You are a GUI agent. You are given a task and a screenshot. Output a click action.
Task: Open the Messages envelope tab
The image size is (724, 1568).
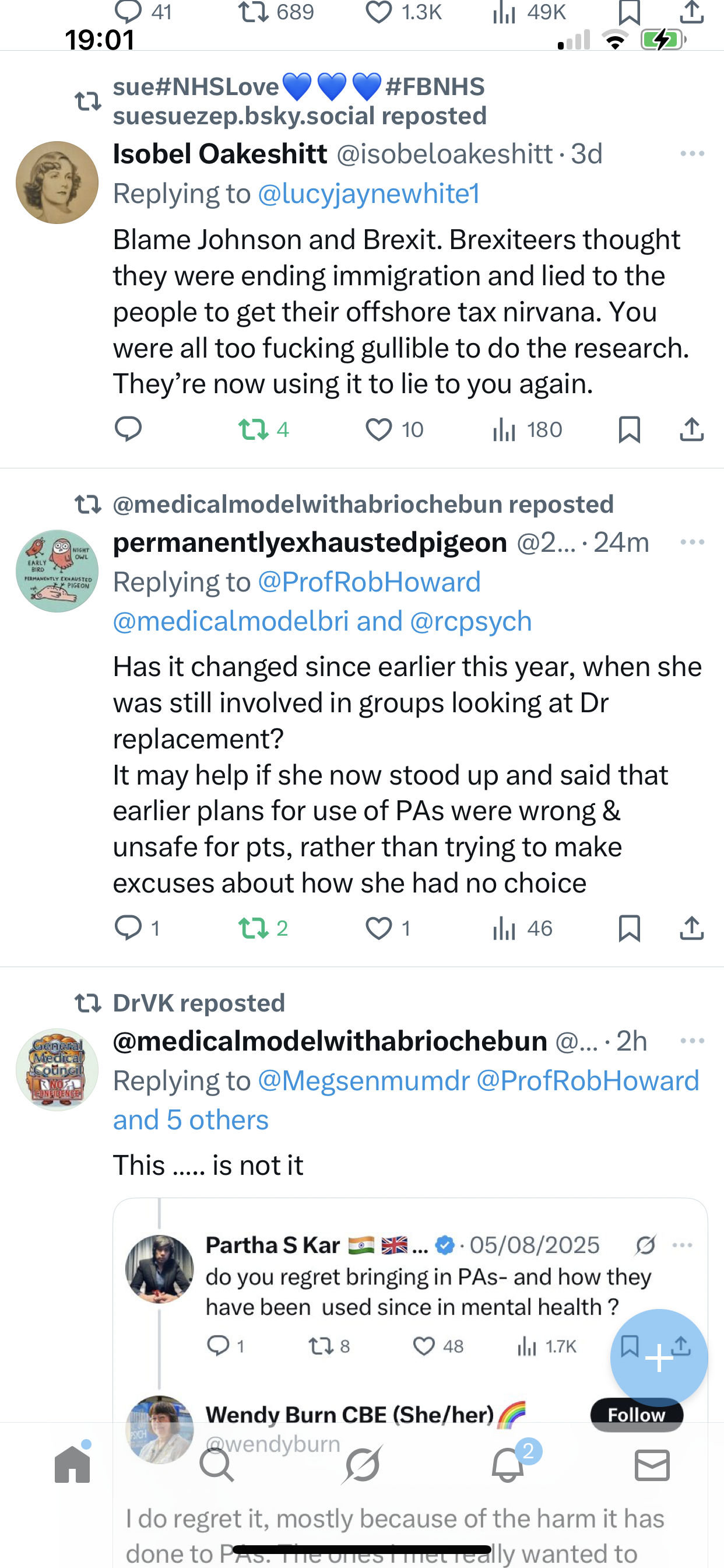tap(652, 1465)
